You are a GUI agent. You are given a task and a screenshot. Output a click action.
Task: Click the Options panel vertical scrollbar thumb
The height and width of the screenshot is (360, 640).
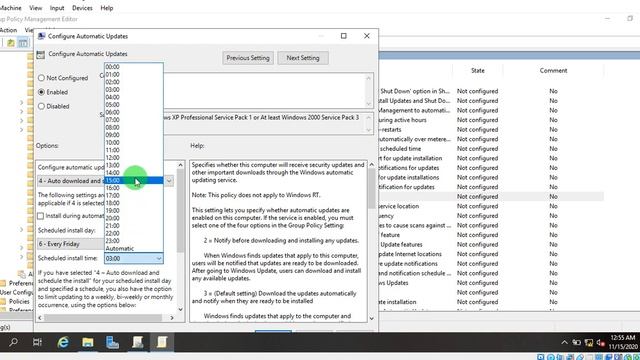coord(180,211)
